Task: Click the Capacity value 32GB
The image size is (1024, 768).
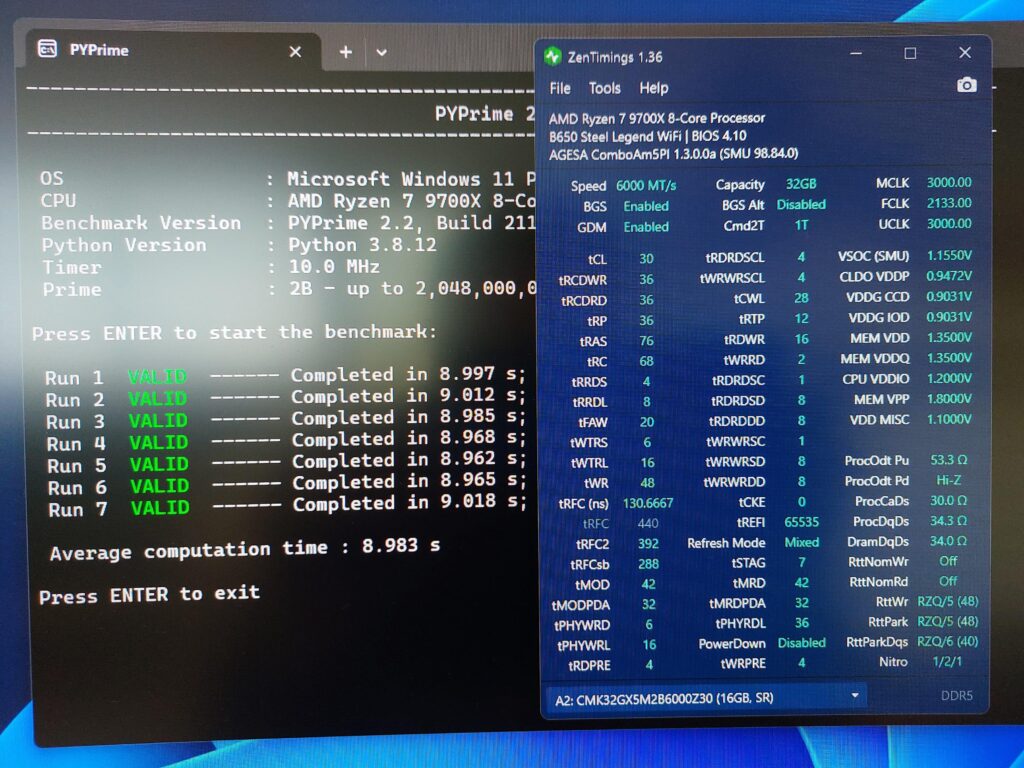Action: point(801,184)
